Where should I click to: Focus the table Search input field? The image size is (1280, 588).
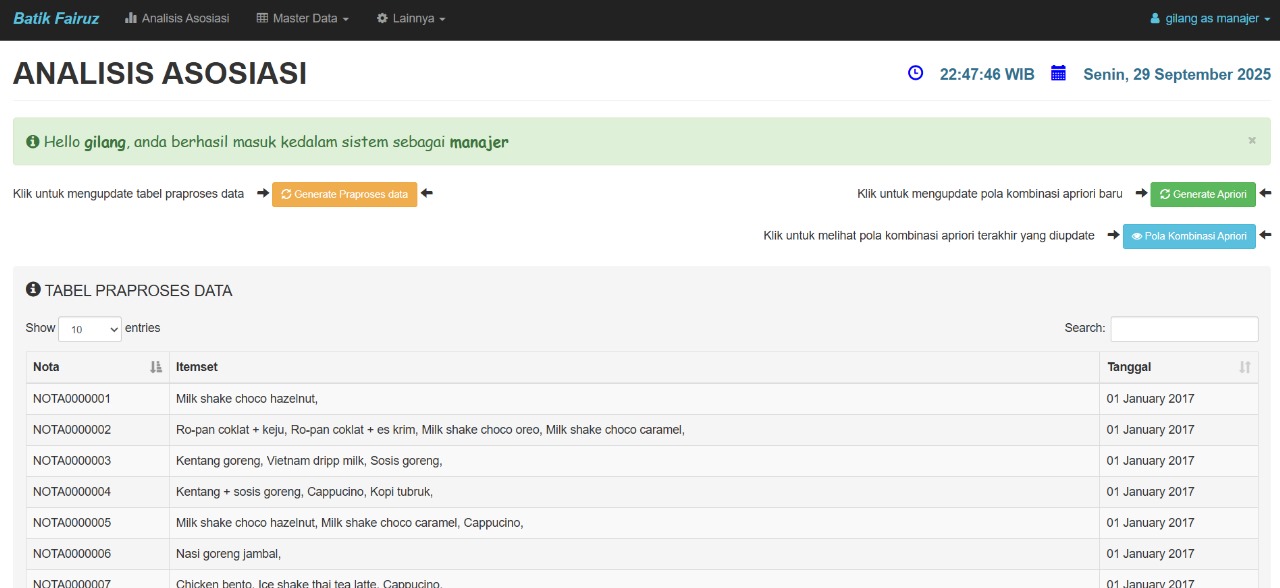[x=1184, y=329]
